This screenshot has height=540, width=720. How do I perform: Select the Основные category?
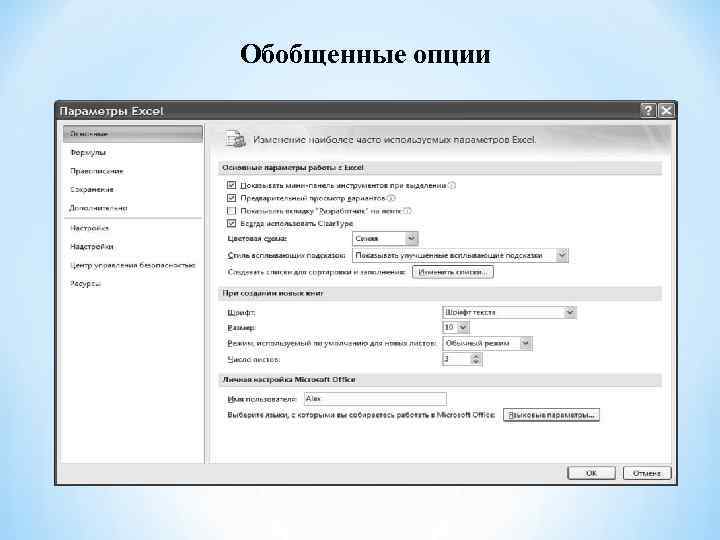133,134
